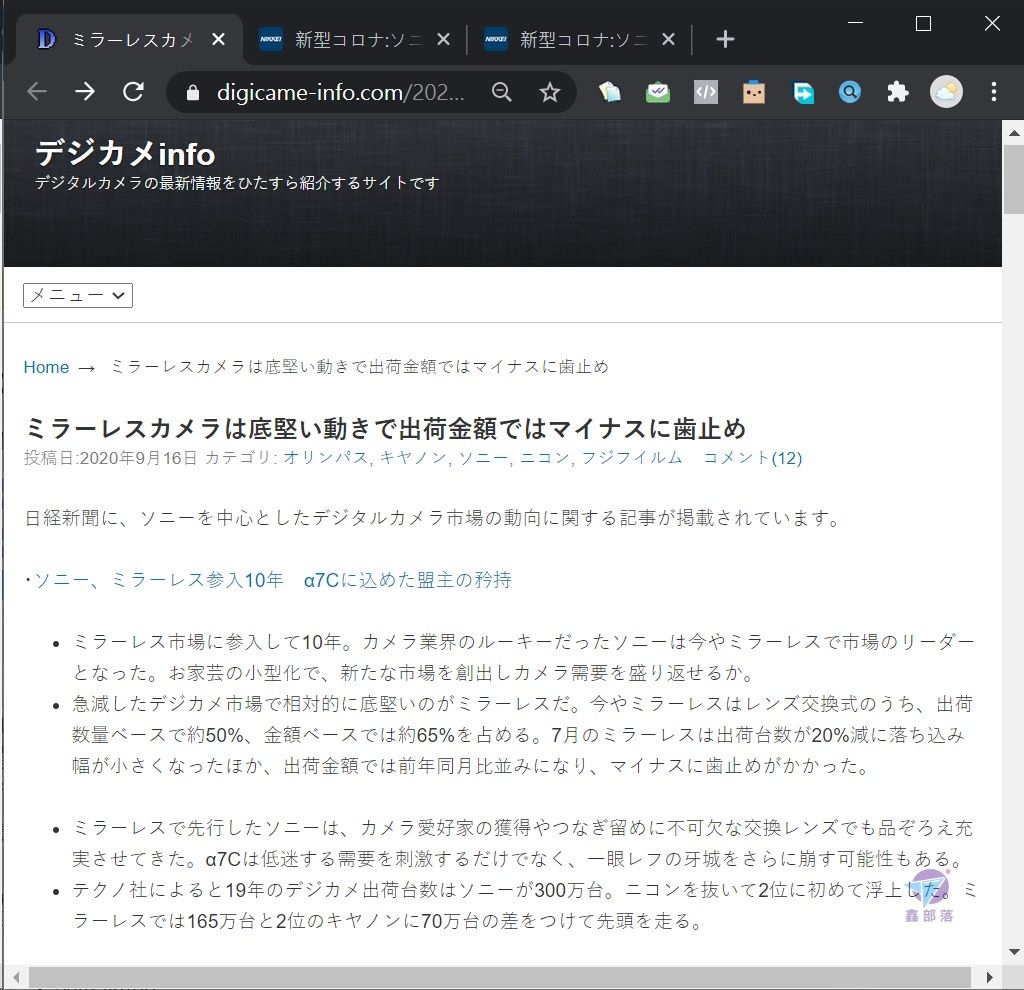Viewport: 1024px width, 990px height.
Task: Click the horizontal scrollbar thumb
Action: [x=500, y=978]
